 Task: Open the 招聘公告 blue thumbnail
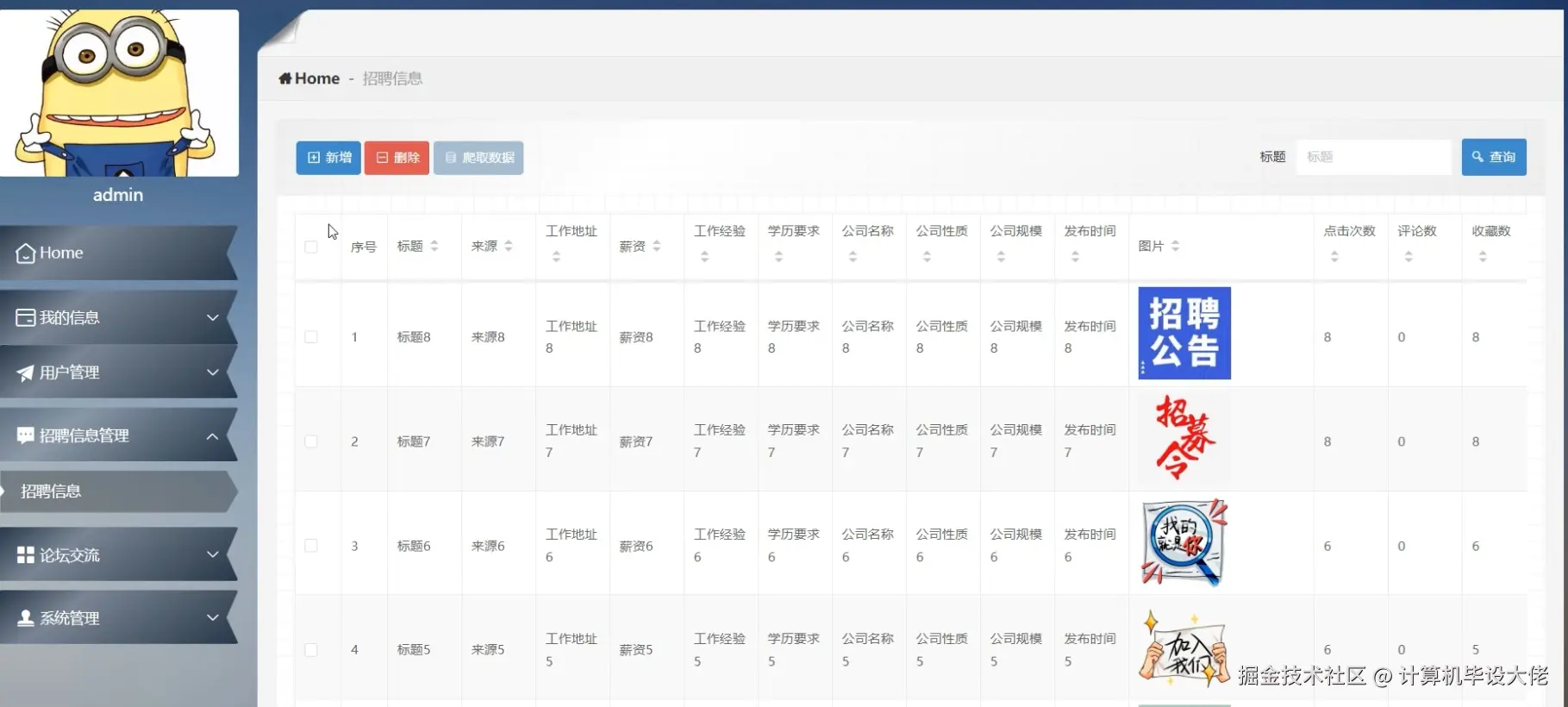[1184, 333]
